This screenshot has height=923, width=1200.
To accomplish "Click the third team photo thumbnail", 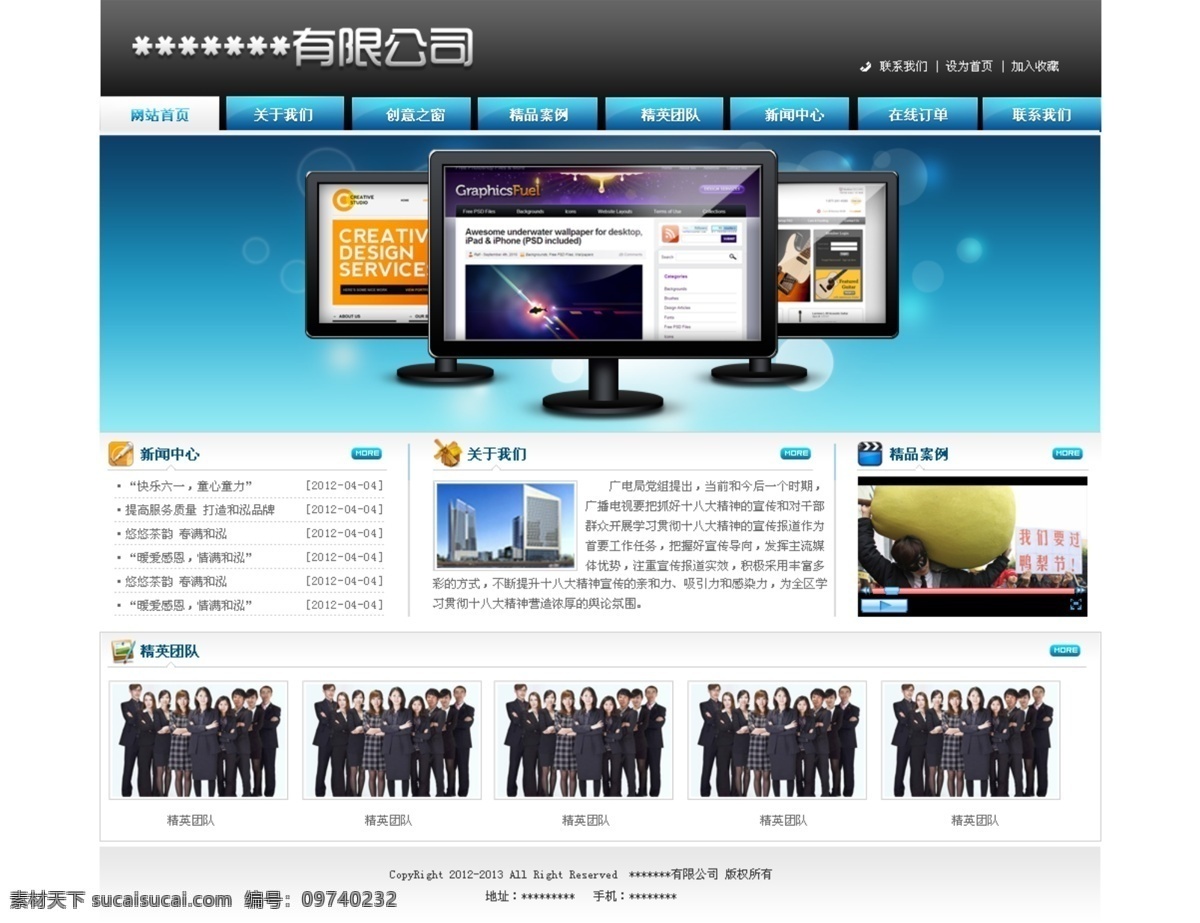I will pyautogui.click(x=584, y=741).
